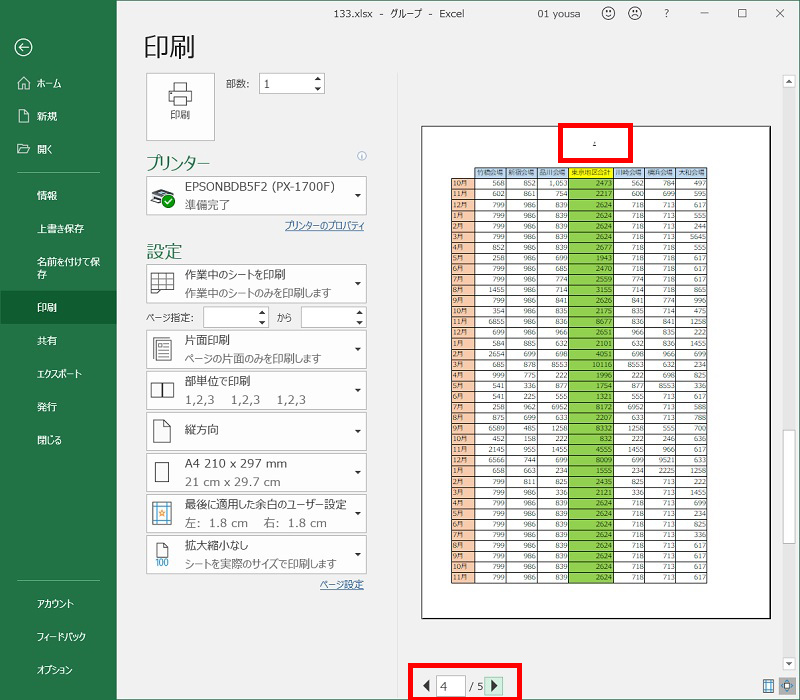Go back using the circled arrow icon
This screenshot has height=700, width=800.
click(23, 47)
